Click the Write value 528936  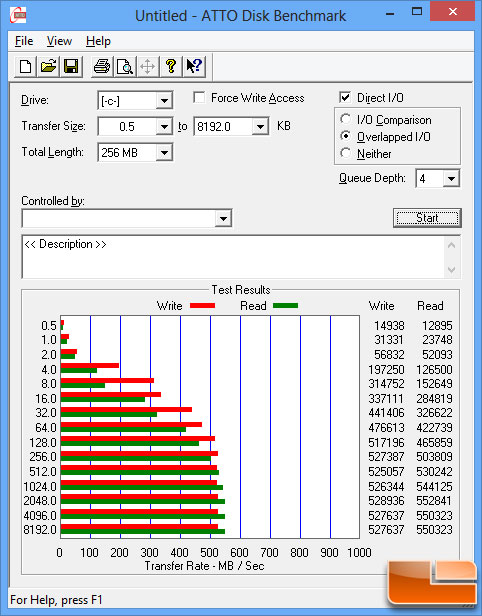pos(386,500)
